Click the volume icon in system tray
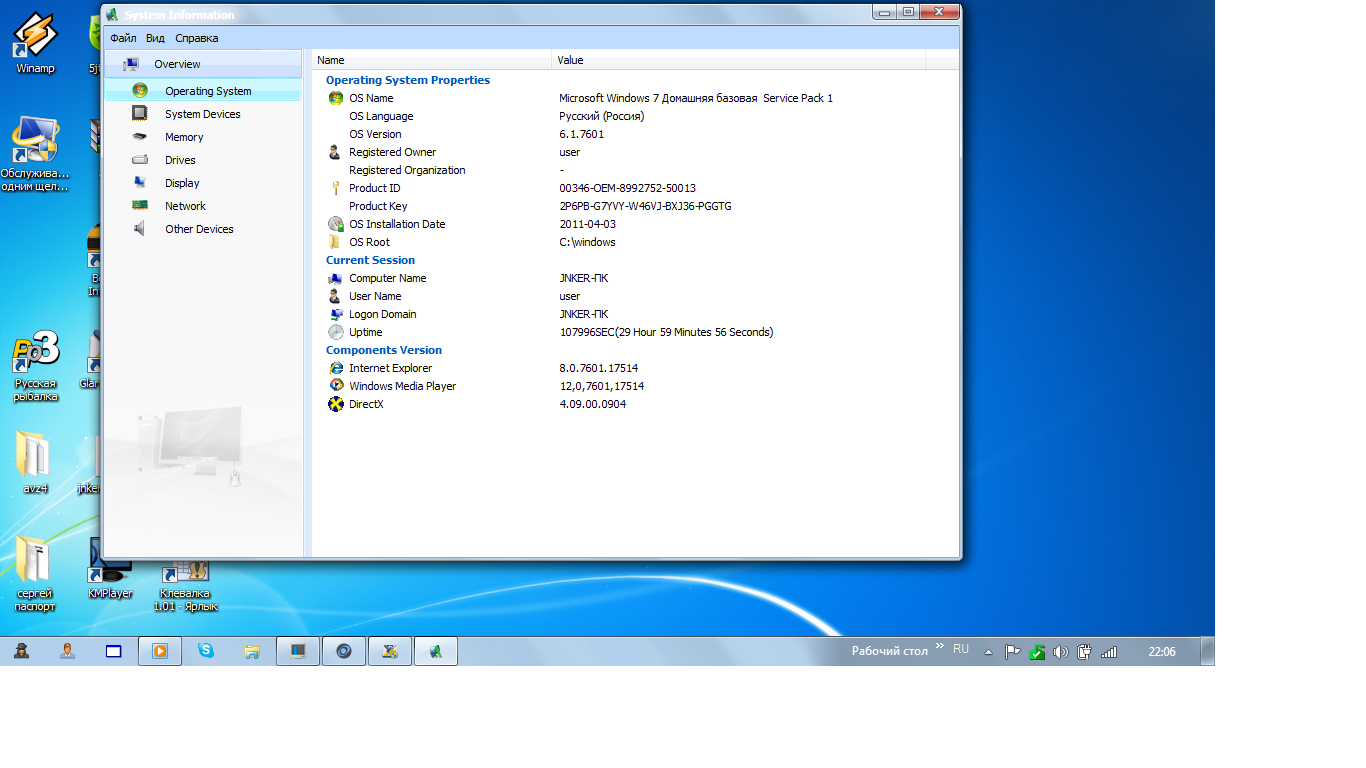 [1061, 652]
